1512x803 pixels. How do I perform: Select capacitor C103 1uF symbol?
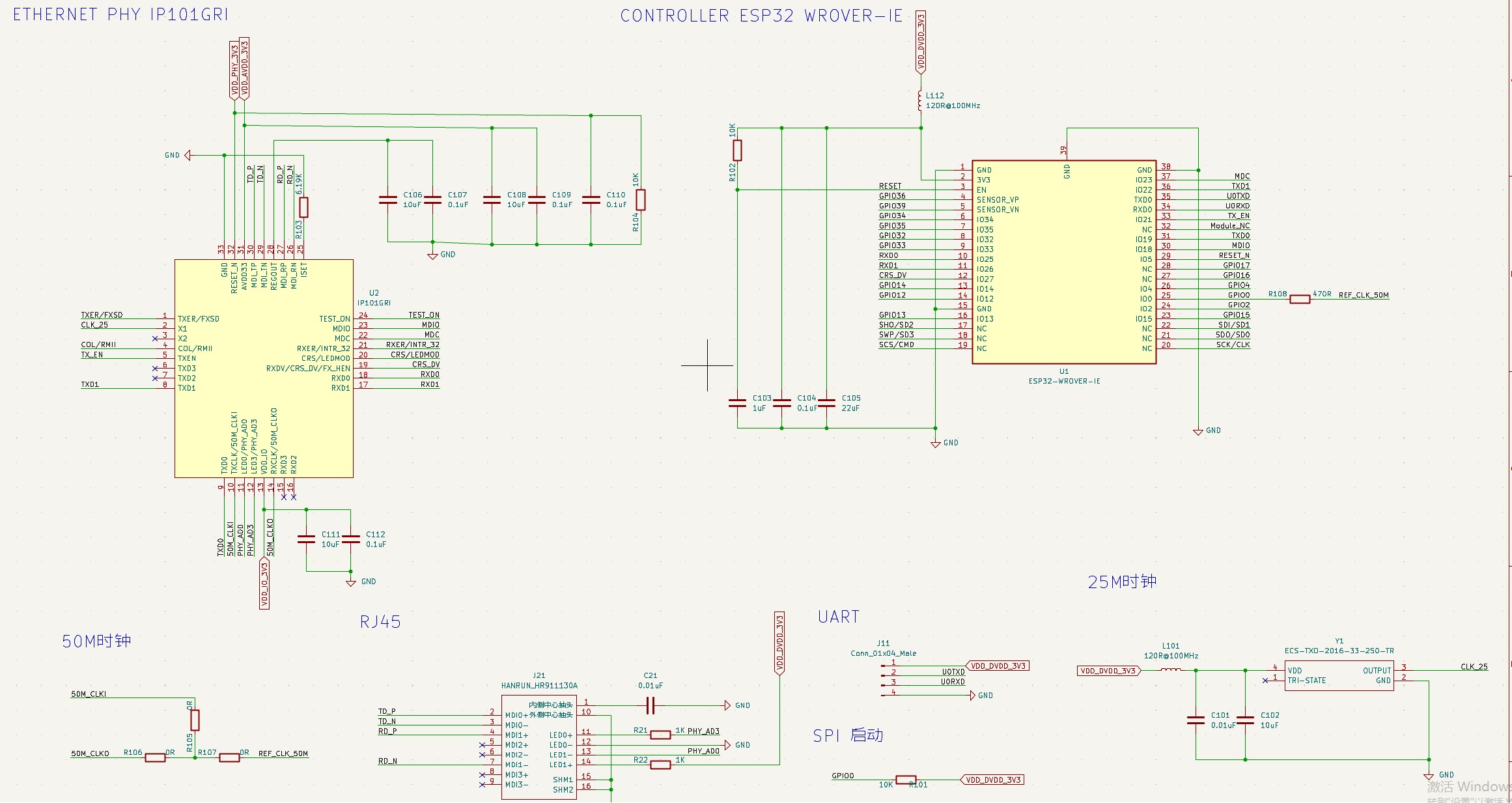[x=737, y=403]
